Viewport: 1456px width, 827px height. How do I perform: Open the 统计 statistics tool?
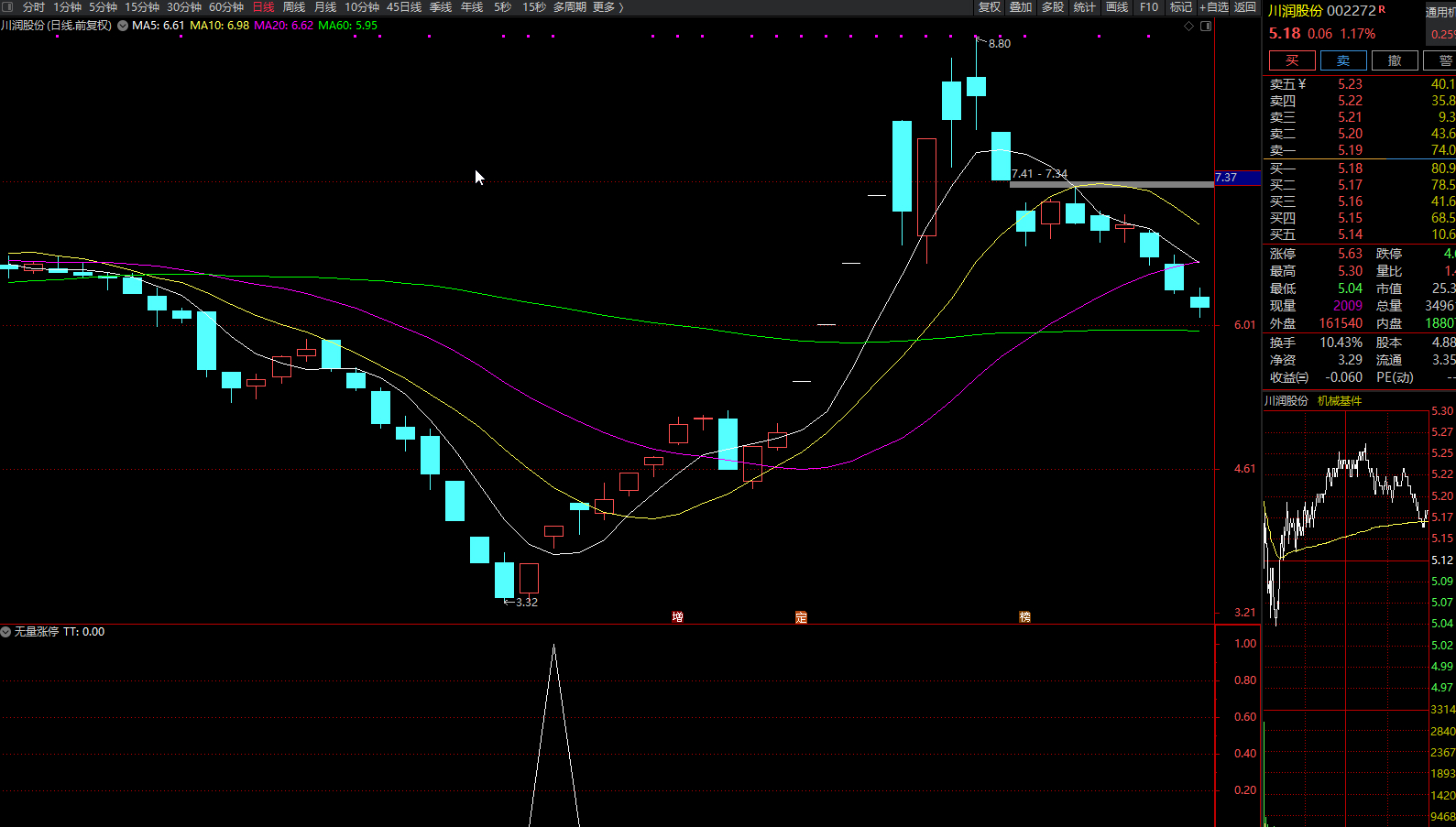click(x=1085, y=7)
